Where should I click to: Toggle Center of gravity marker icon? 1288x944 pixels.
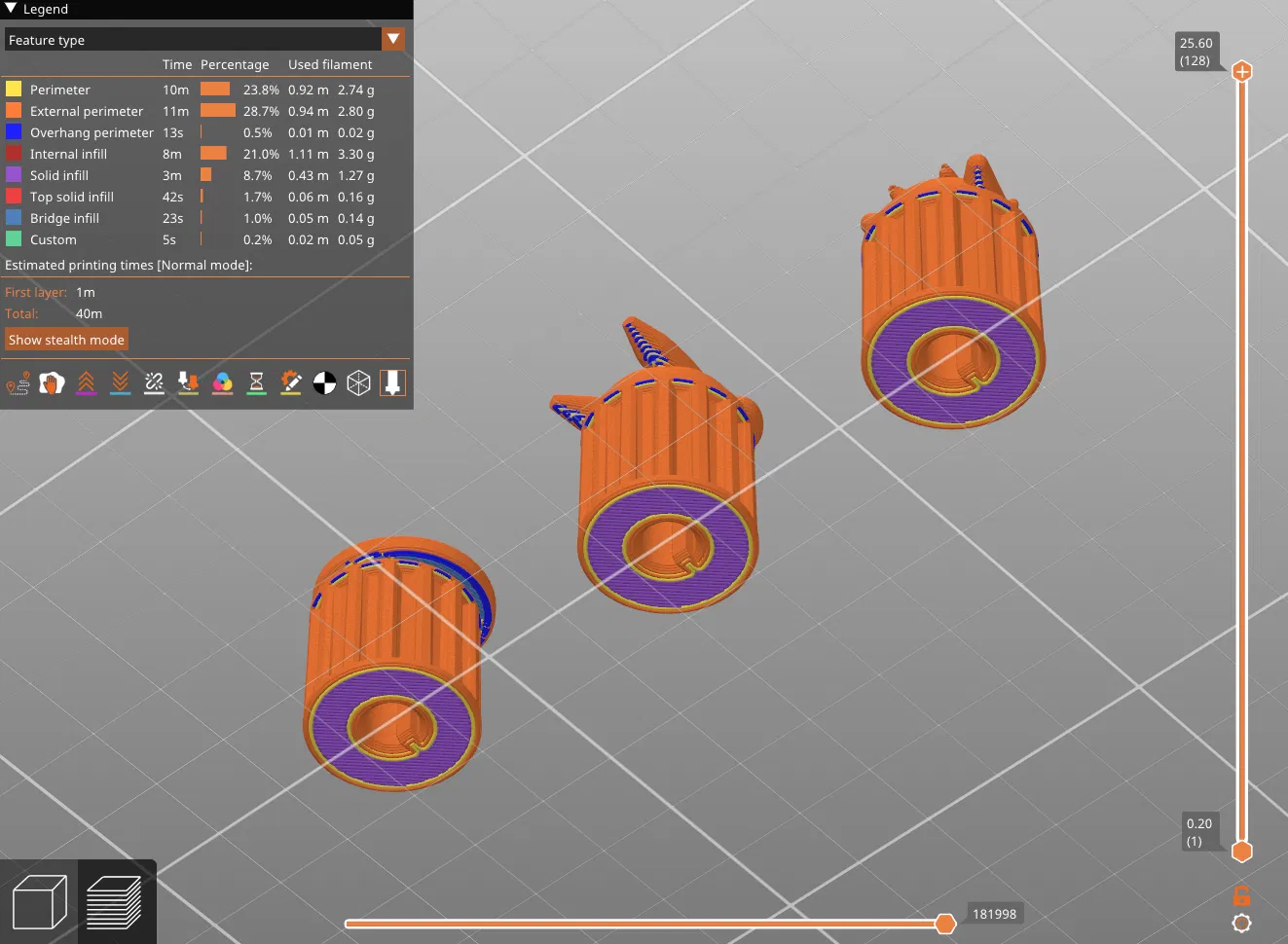(324, 383)
